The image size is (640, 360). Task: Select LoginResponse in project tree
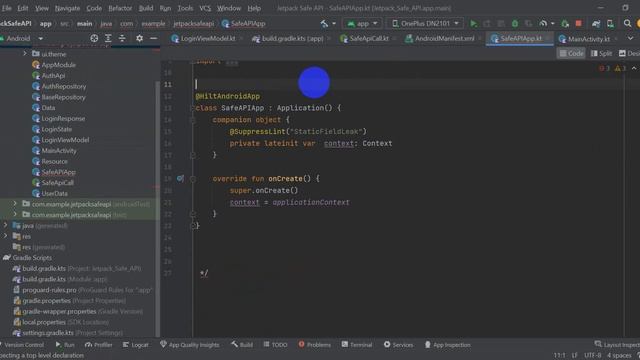(x=63, y=118)
